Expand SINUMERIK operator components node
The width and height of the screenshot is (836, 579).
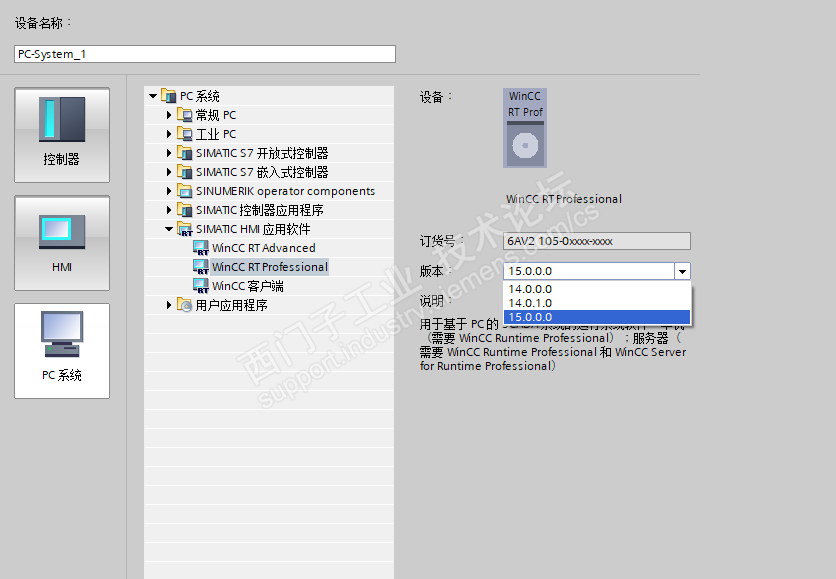point(169,191)
